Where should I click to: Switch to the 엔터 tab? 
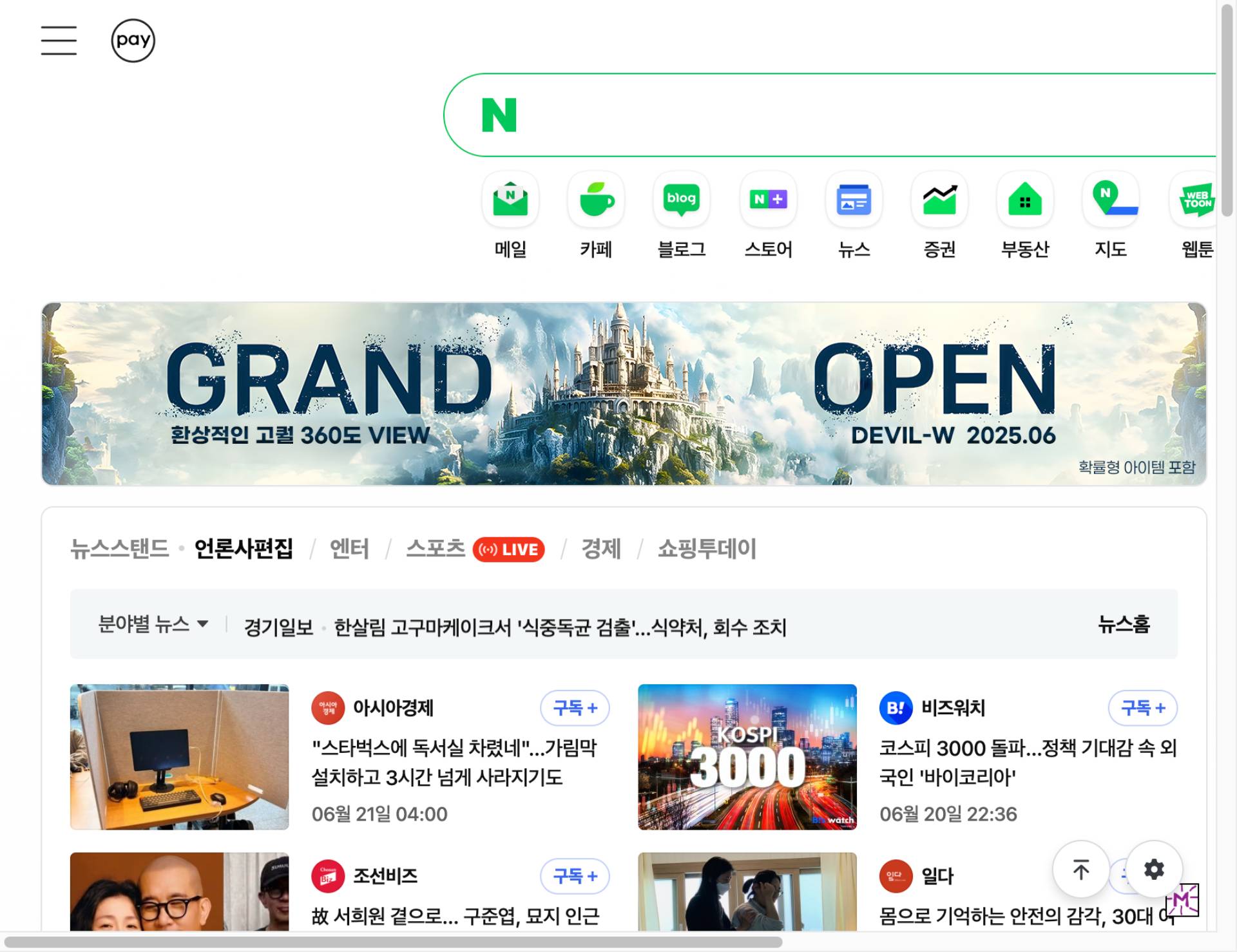click(x=349, y=549)
